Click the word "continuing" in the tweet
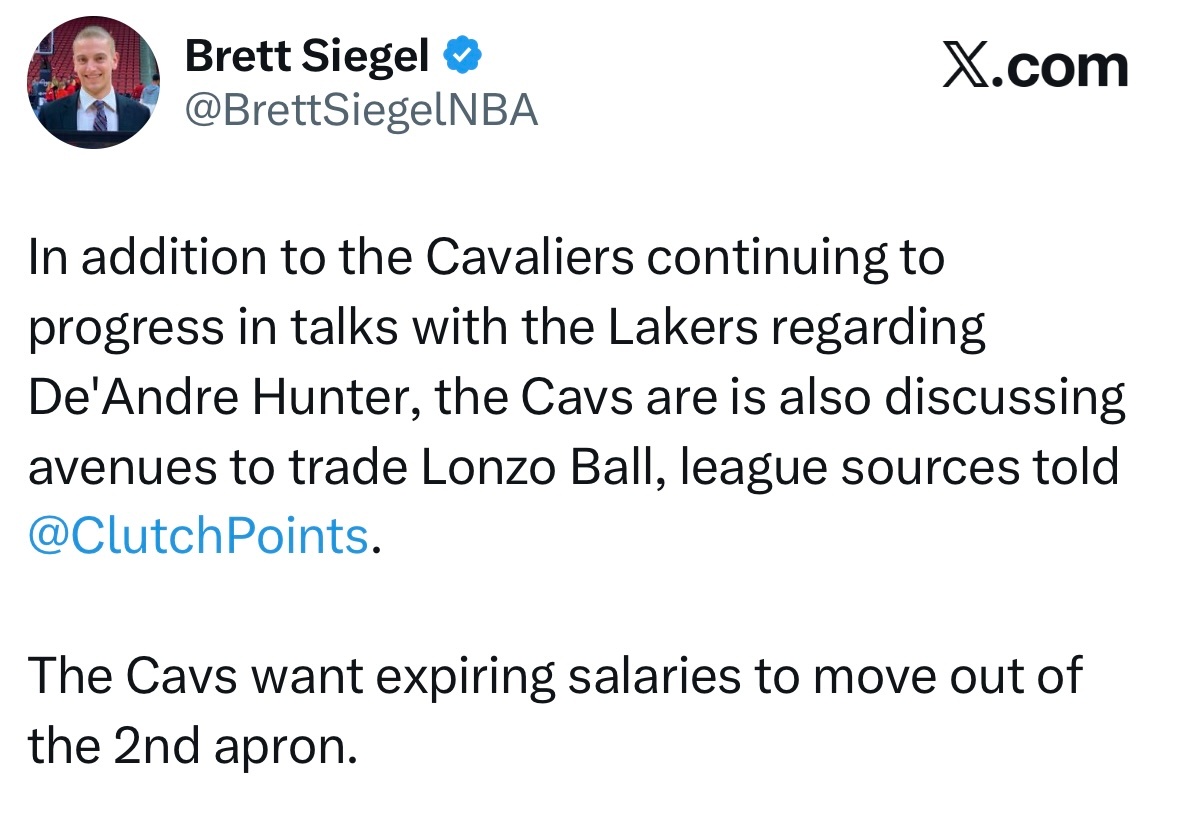The image size is (1179, 826). [782, 259]
